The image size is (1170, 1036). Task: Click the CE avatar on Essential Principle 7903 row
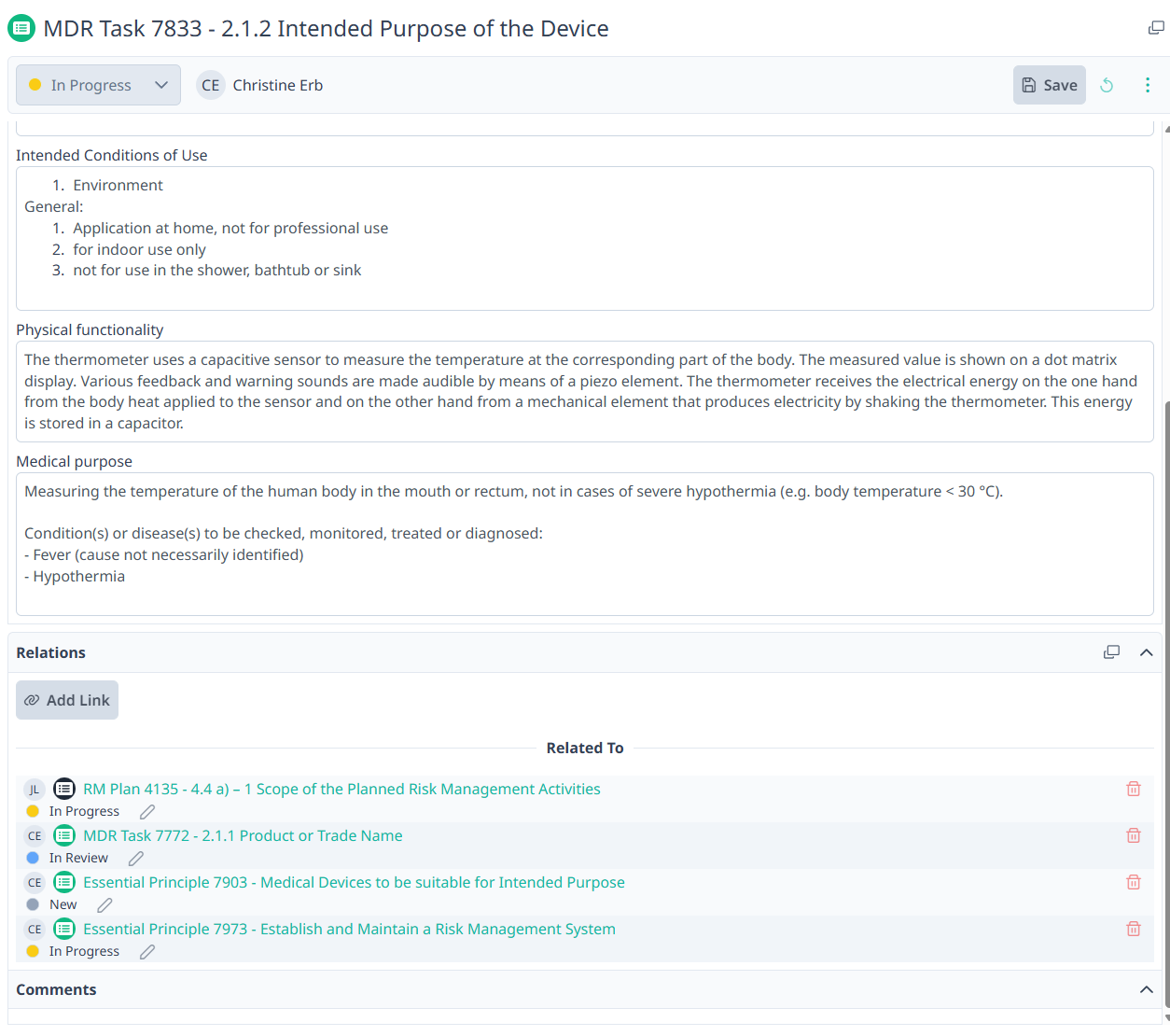pos(35,882)
